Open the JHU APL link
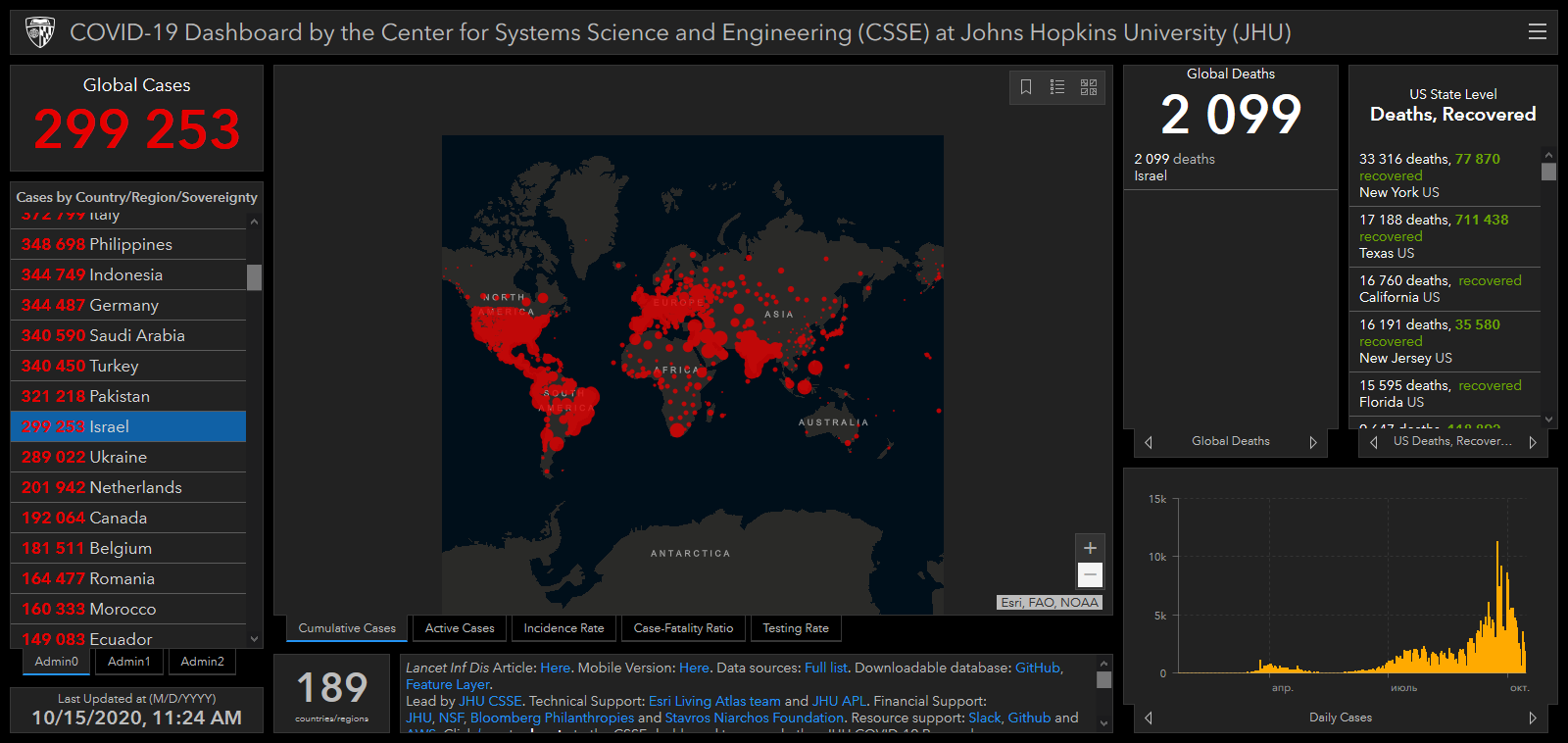This screenshot has width=1568, height=743. tap(839, 701)
